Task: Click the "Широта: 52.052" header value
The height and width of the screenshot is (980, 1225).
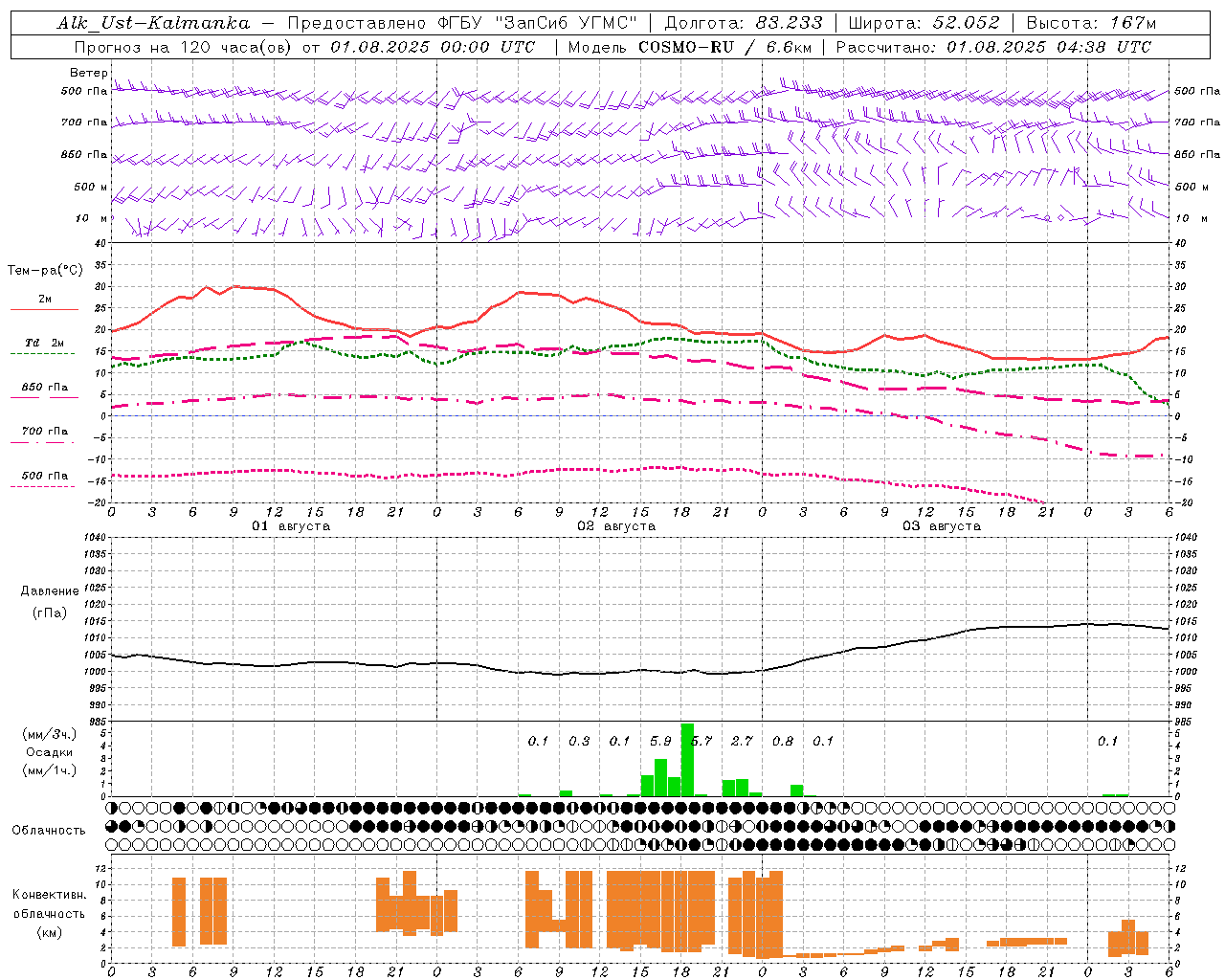Action: (924, 24)
